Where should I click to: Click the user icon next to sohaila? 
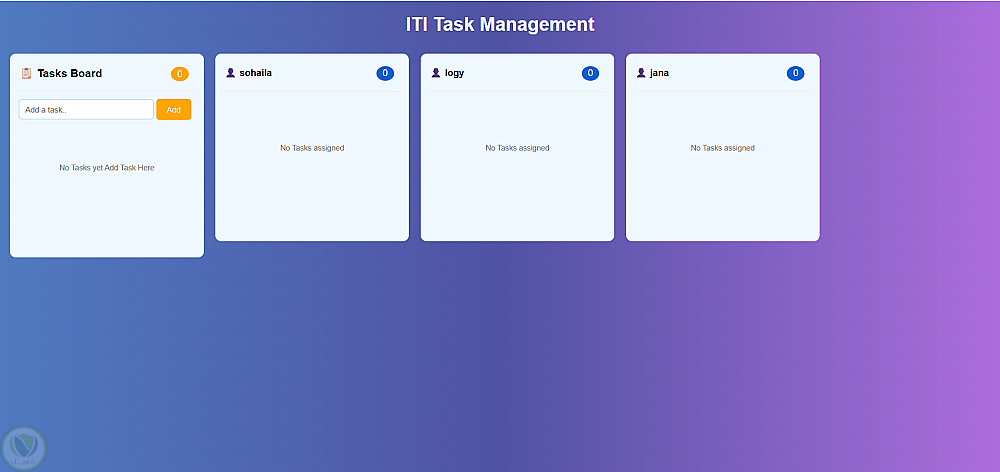tap(231, 73)
